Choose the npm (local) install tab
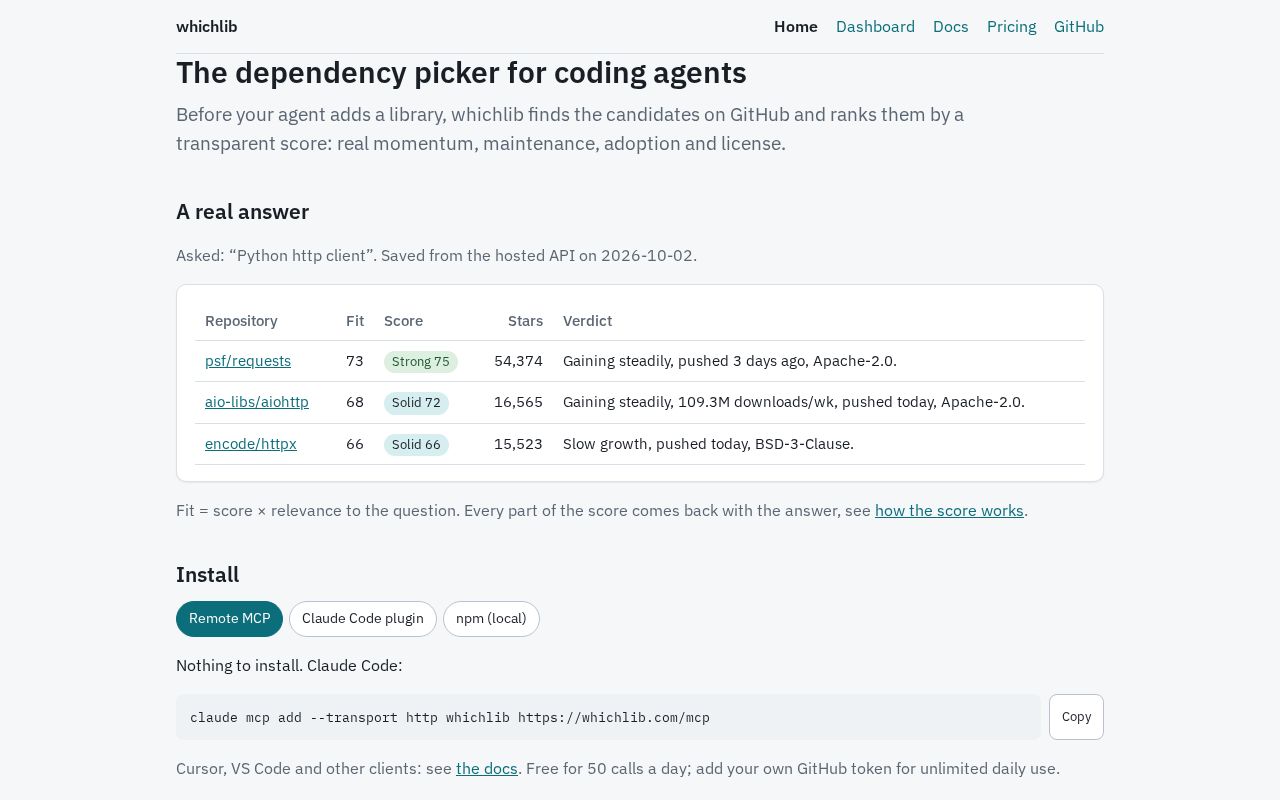The image size is (1280, 800). click(x=491, y=619)
